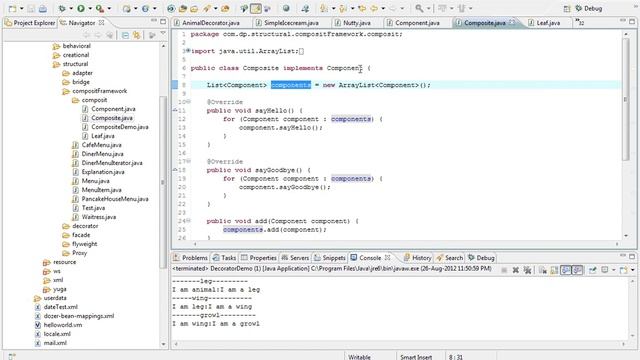Toggle show console on standard error change

pos(577,270)
